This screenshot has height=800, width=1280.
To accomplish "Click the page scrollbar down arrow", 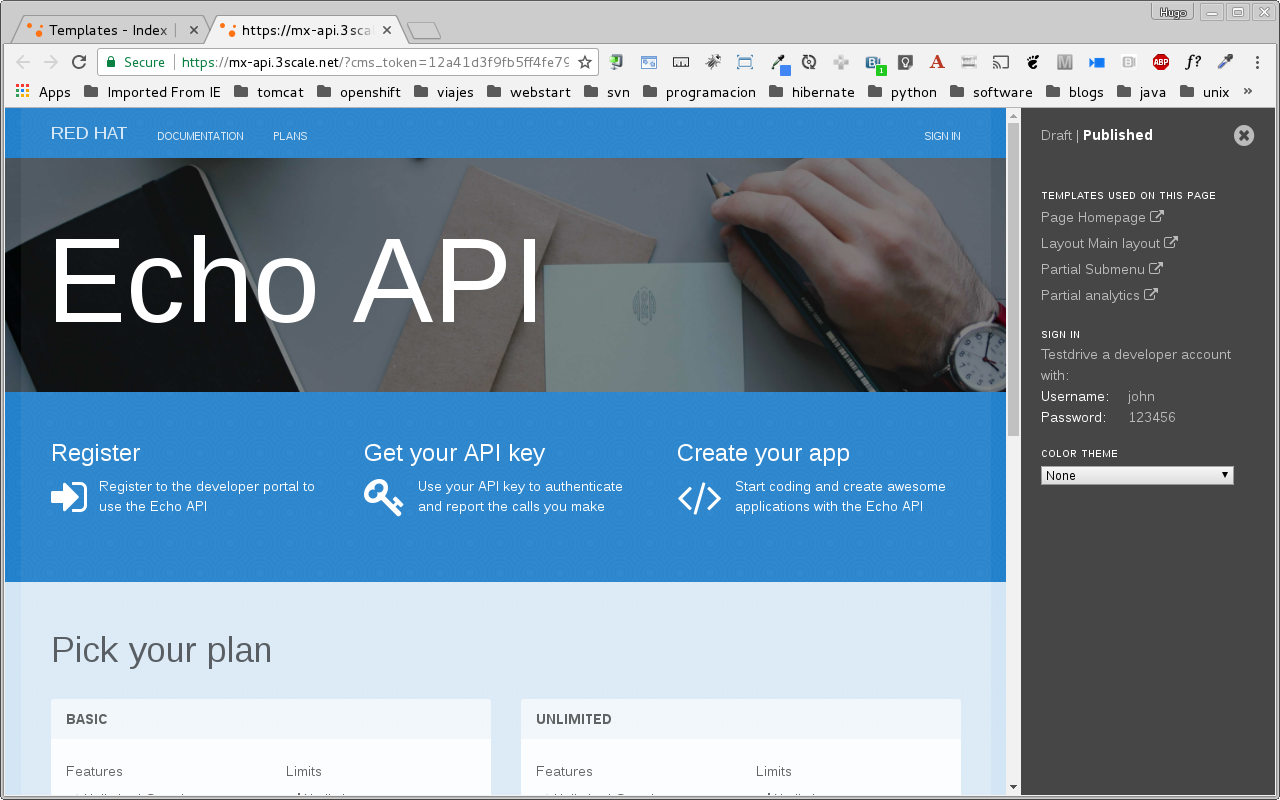I will coord(1013,788).
